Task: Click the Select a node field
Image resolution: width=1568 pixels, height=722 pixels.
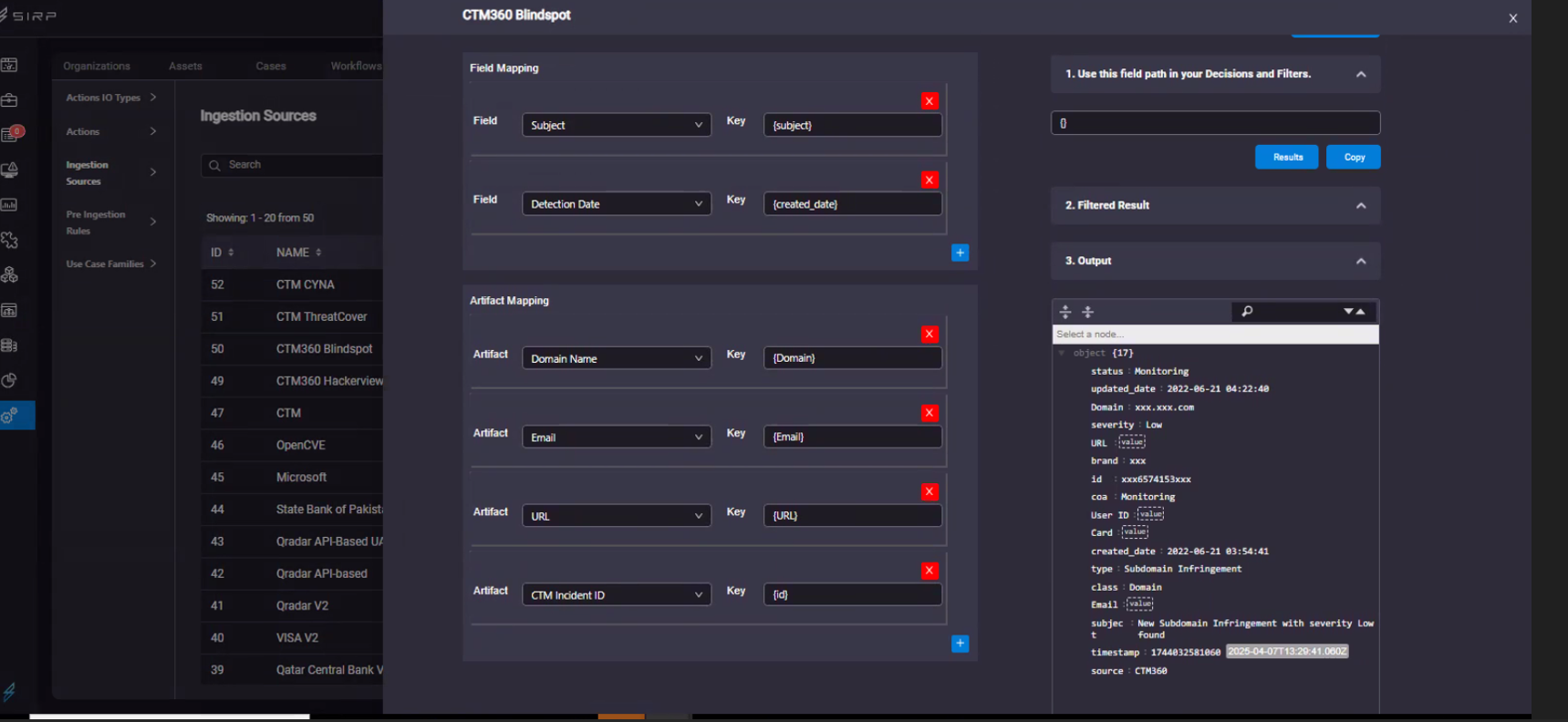Action: (x=1216, y=335)
